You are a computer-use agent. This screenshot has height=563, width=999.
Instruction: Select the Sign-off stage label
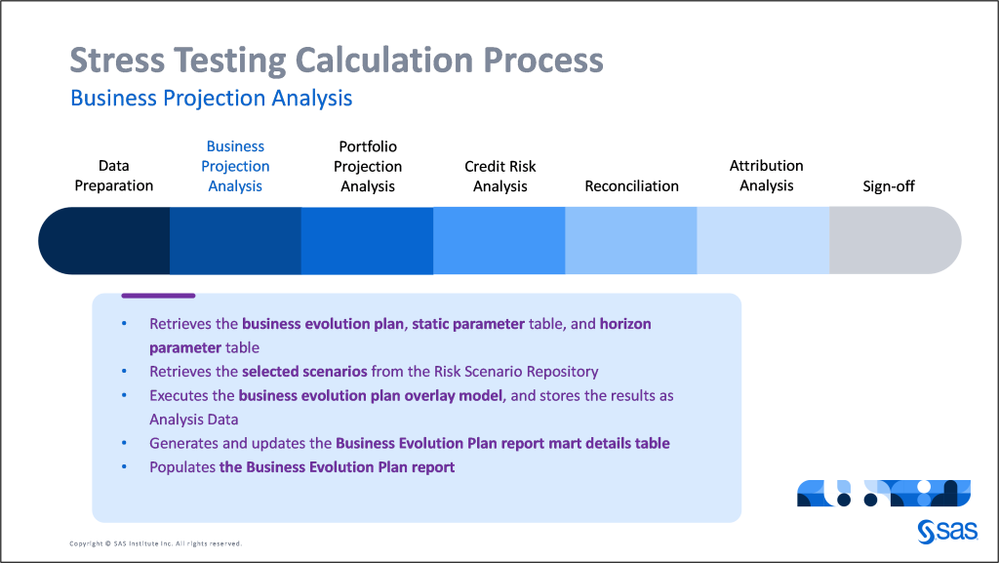[x=889, y=186]
